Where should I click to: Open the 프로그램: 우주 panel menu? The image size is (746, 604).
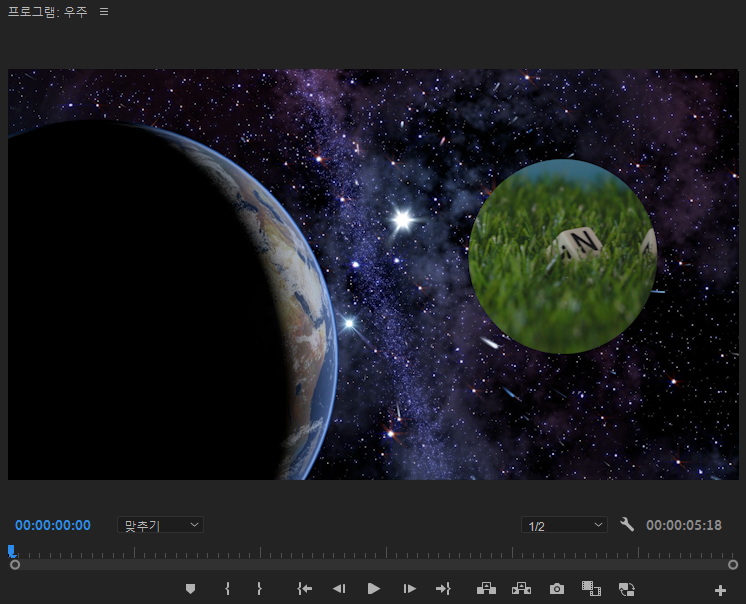104,12
